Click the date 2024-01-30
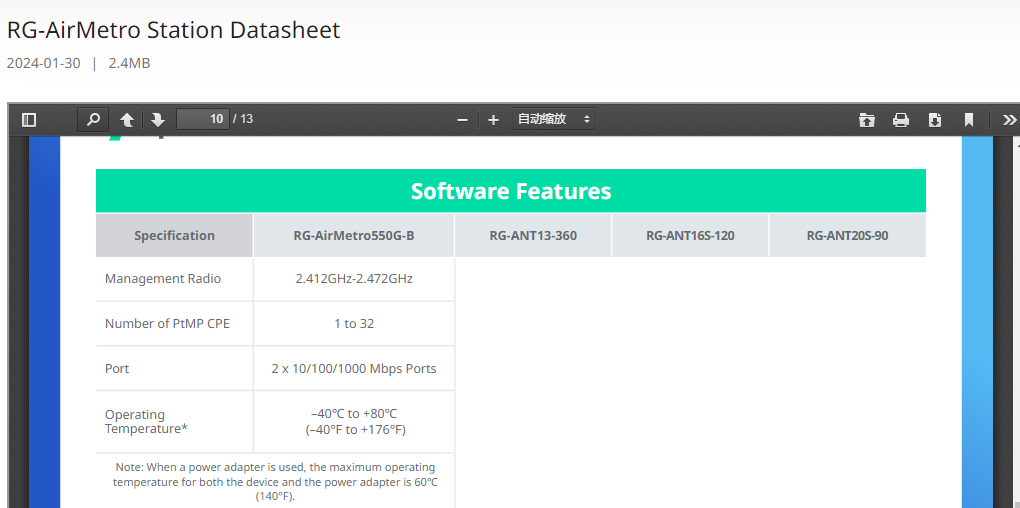1020x508 pixels. (44, 63)
